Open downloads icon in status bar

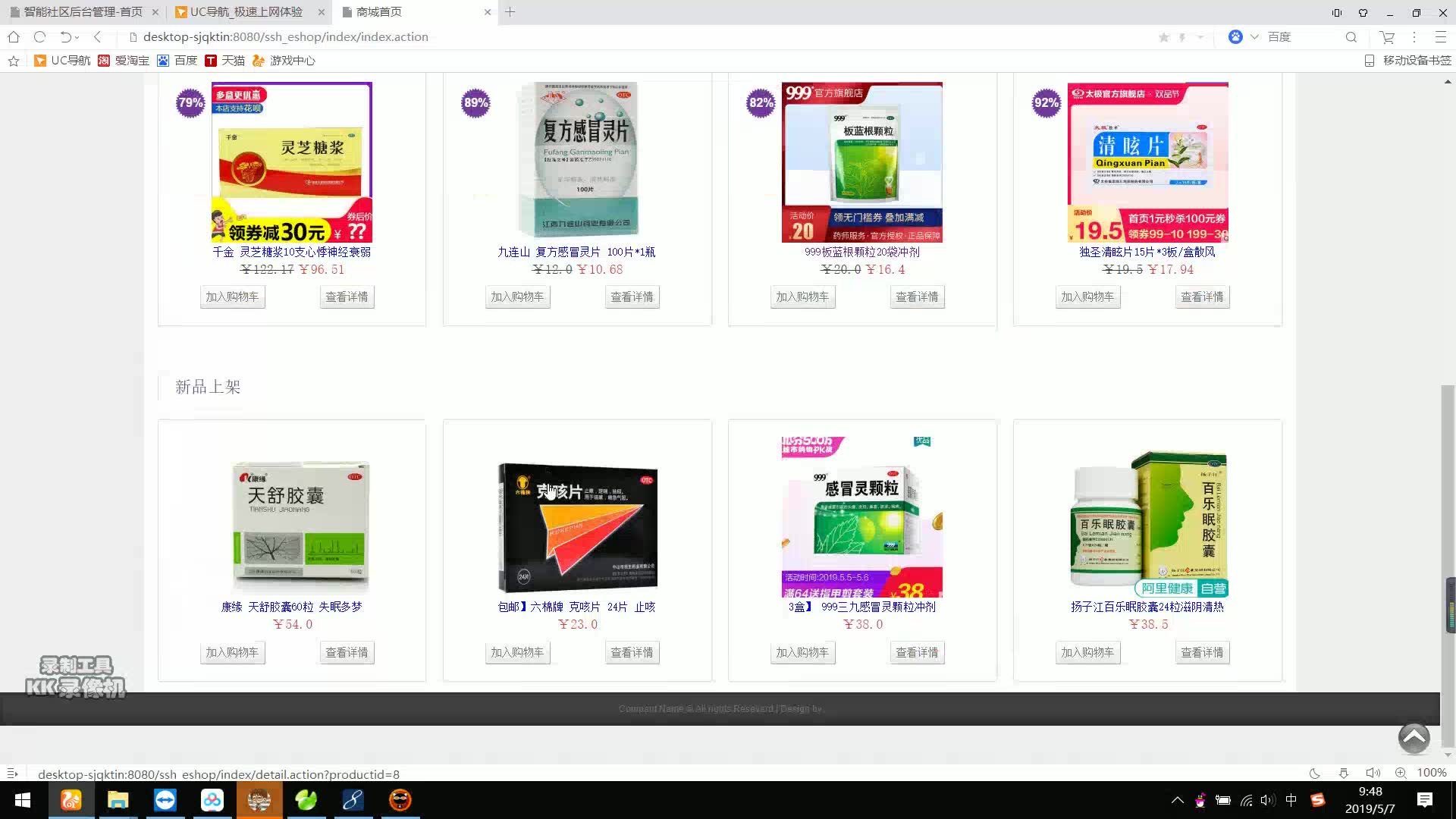[x=1343, y=773]
